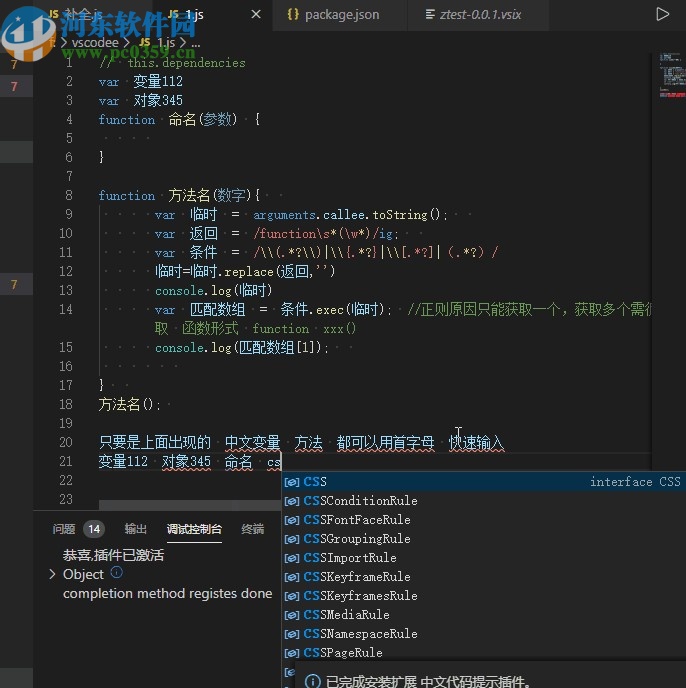This screenshot has height=688, width=686.
Task: Select CSSMediaRule in the autocomplete list
Action: tap(484, 615)
